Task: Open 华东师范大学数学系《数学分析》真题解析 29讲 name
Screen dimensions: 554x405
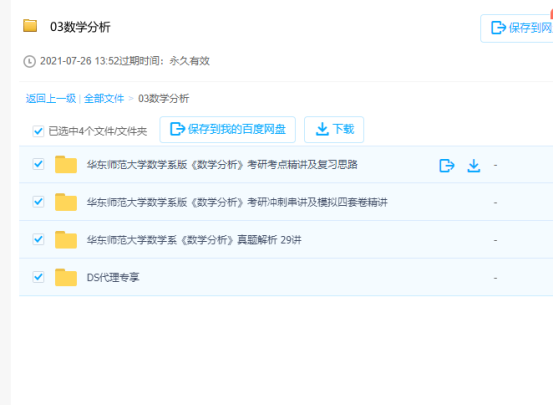Action: [x=194, y=240]
